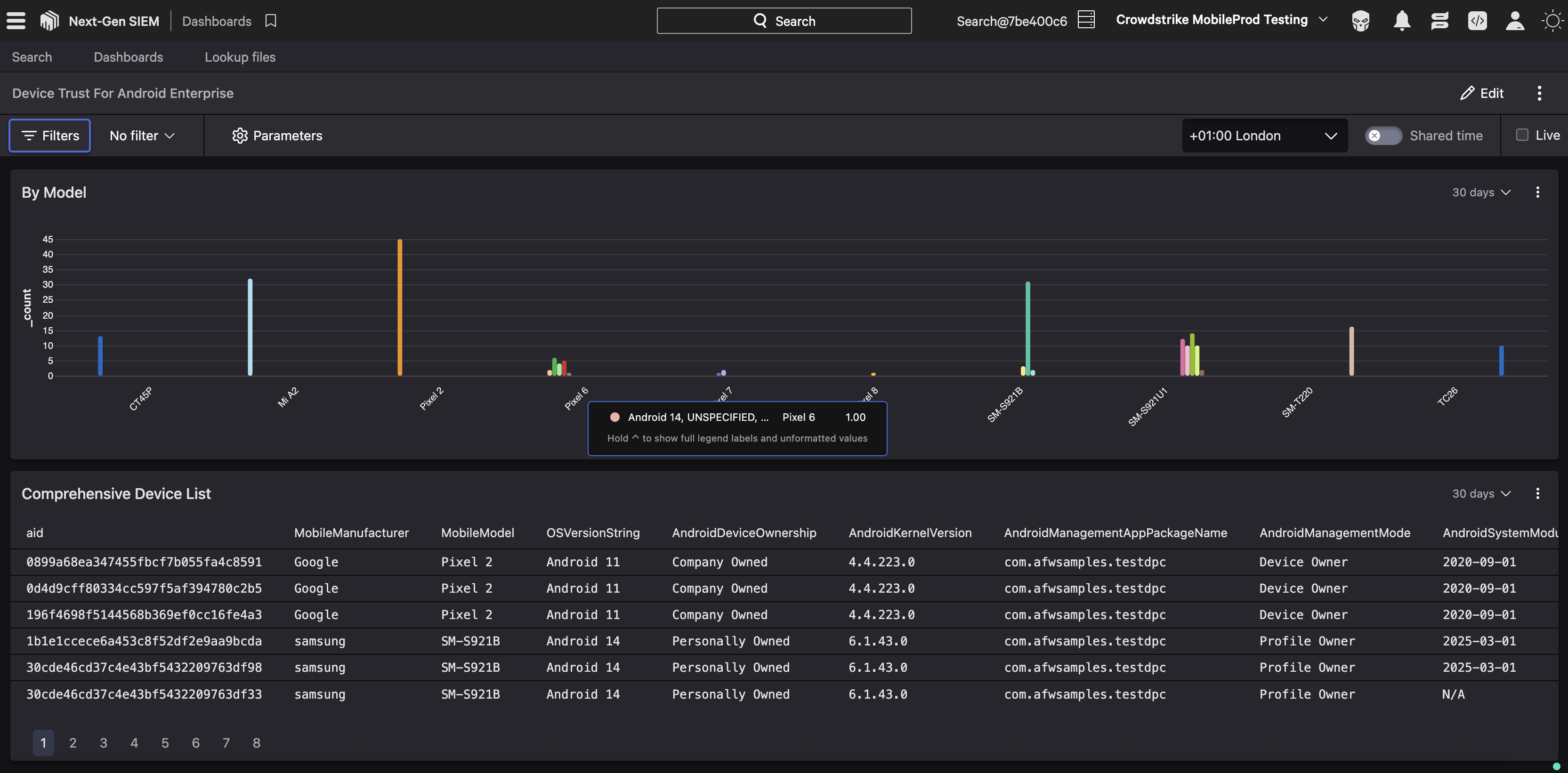Click the light blue Mi A2 bar
The image size is (1568, 773).
tap(250, 327)
